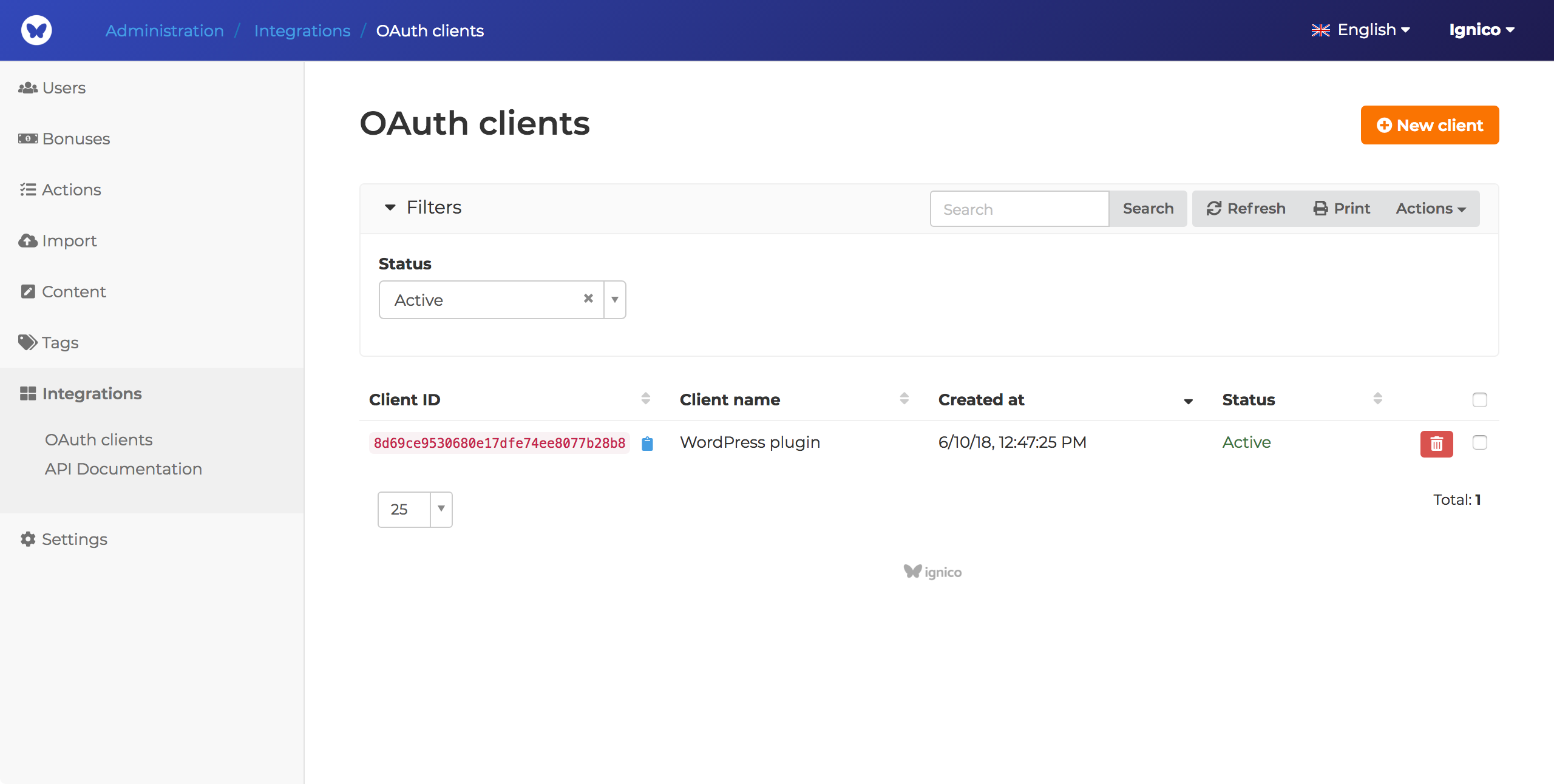1554x784 pixels.
Task: Sort table by Status column
Action: pos(1378,399)
